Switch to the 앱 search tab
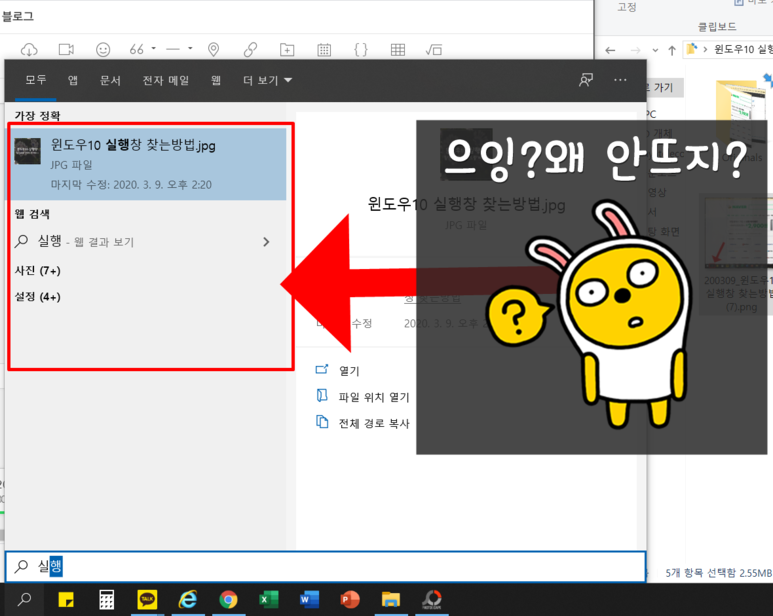The image size is (773, 616). [x=73, y=80]
